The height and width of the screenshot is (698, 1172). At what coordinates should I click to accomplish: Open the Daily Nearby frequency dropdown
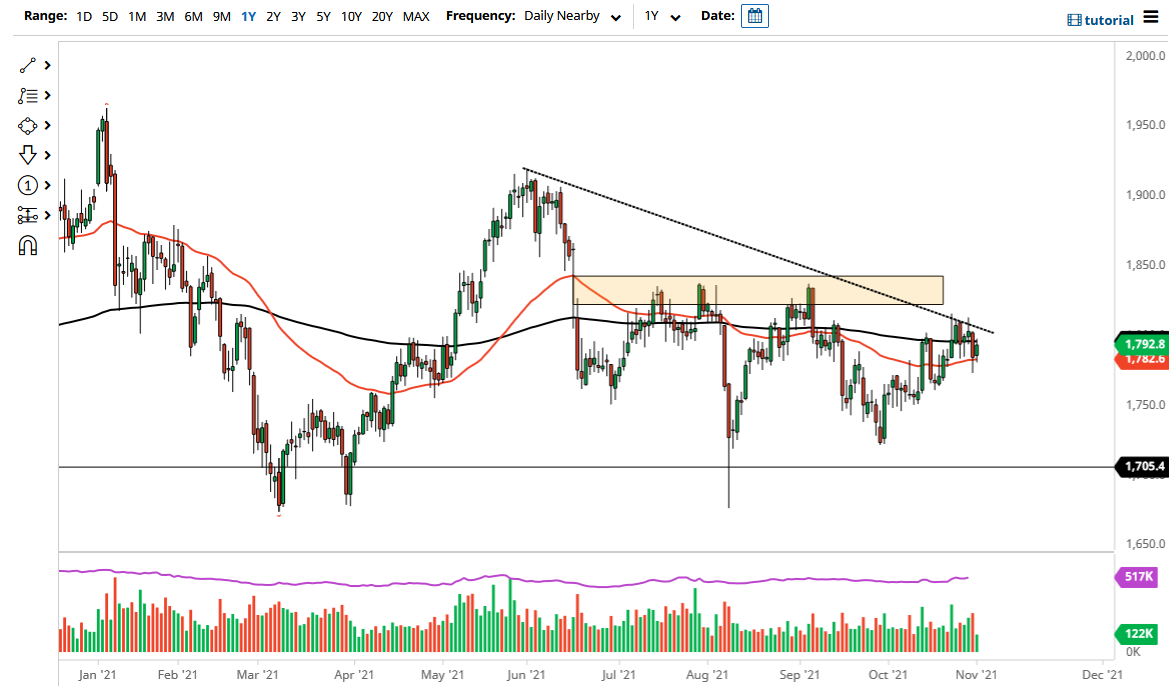coord(573,16)
